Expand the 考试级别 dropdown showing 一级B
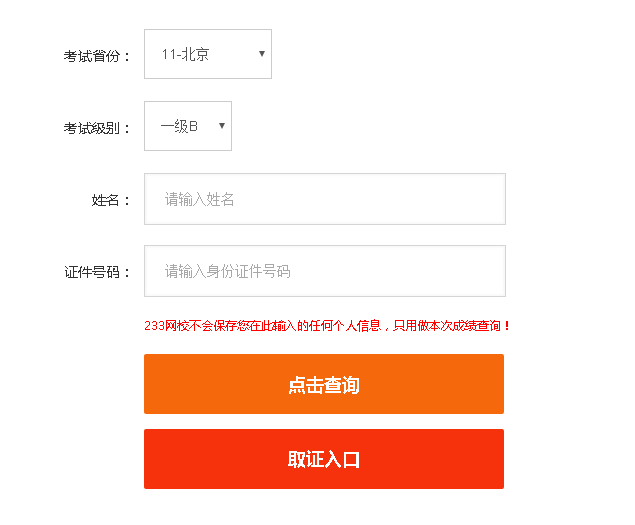The width and height of the screenshot is (635, 525). coord(187,126)
